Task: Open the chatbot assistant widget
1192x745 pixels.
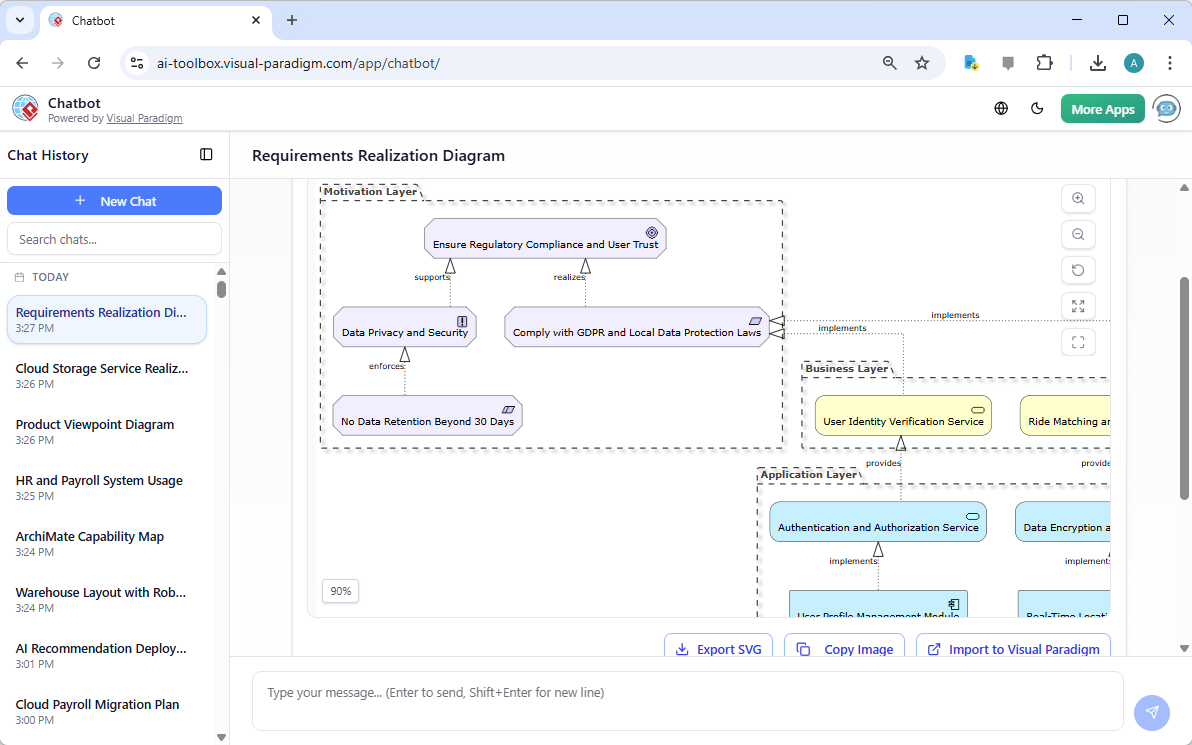Action: [x=1166, y=108]
